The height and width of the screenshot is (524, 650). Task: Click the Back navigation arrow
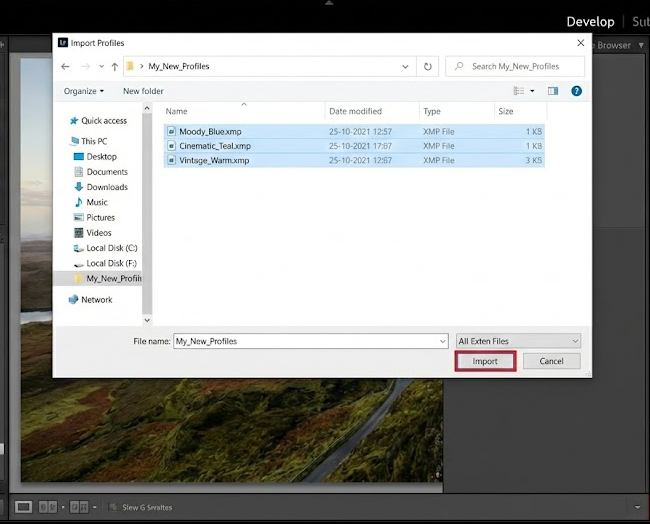coord(65,67)
